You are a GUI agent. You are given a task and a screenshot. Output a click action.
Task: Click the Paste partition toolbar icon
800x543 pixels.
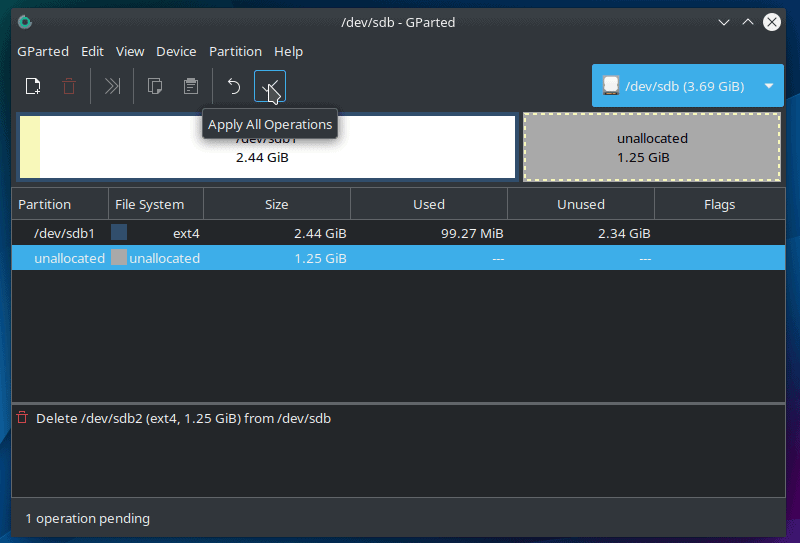tap(190, 86)
